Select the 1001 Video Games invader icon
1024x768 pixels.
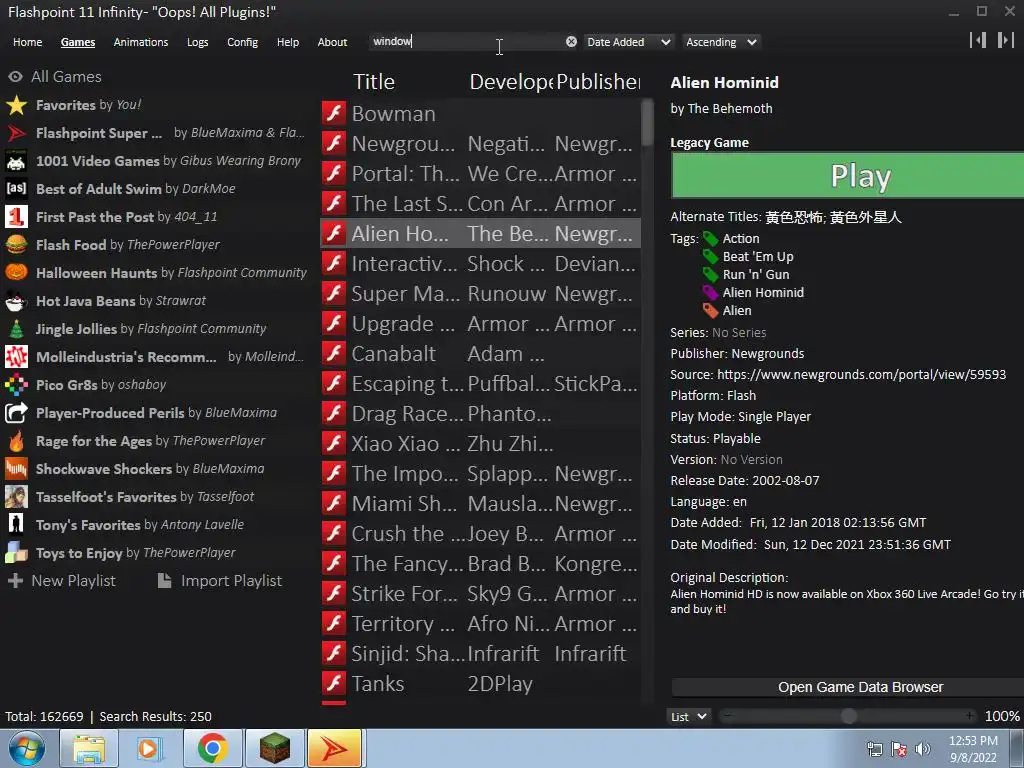pos(16,161)
